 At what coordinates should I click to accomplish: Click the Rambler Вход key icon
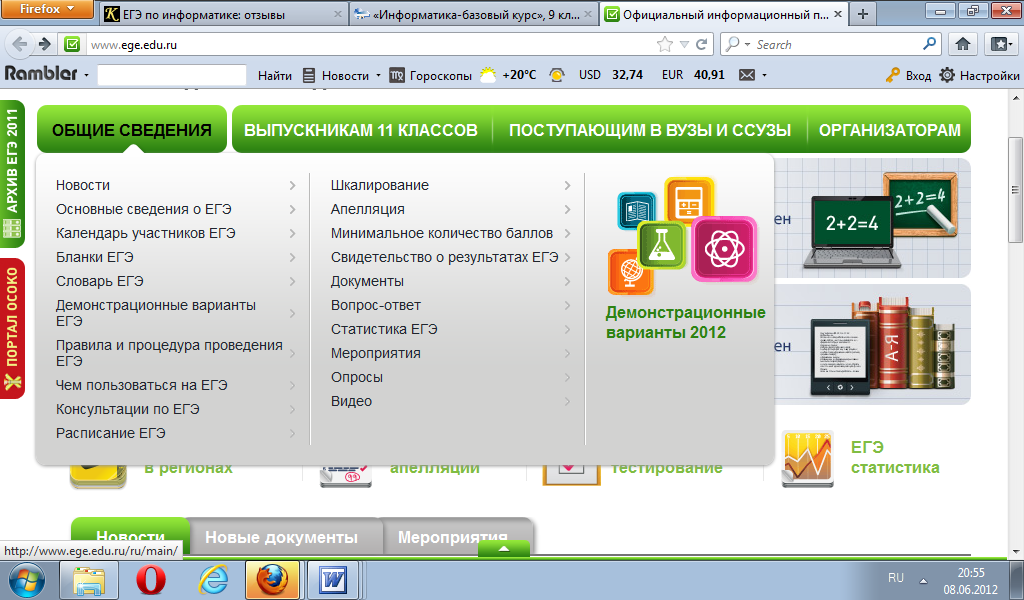[893, 75]
